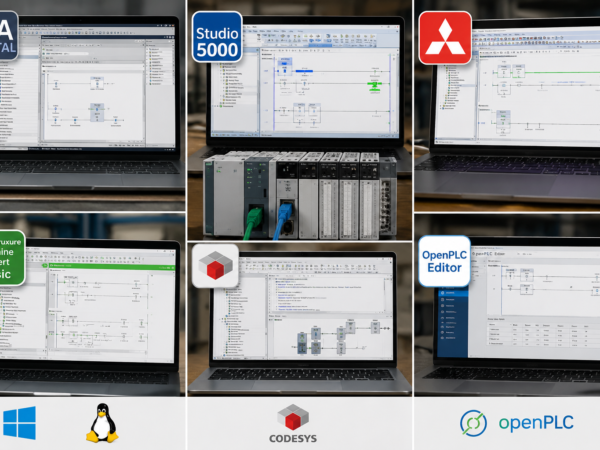This screenshot has width=600, height=450.
Task: Open the Mitsubishi laptop screen image
Action: pyautogui.click(x=517, y=86)
